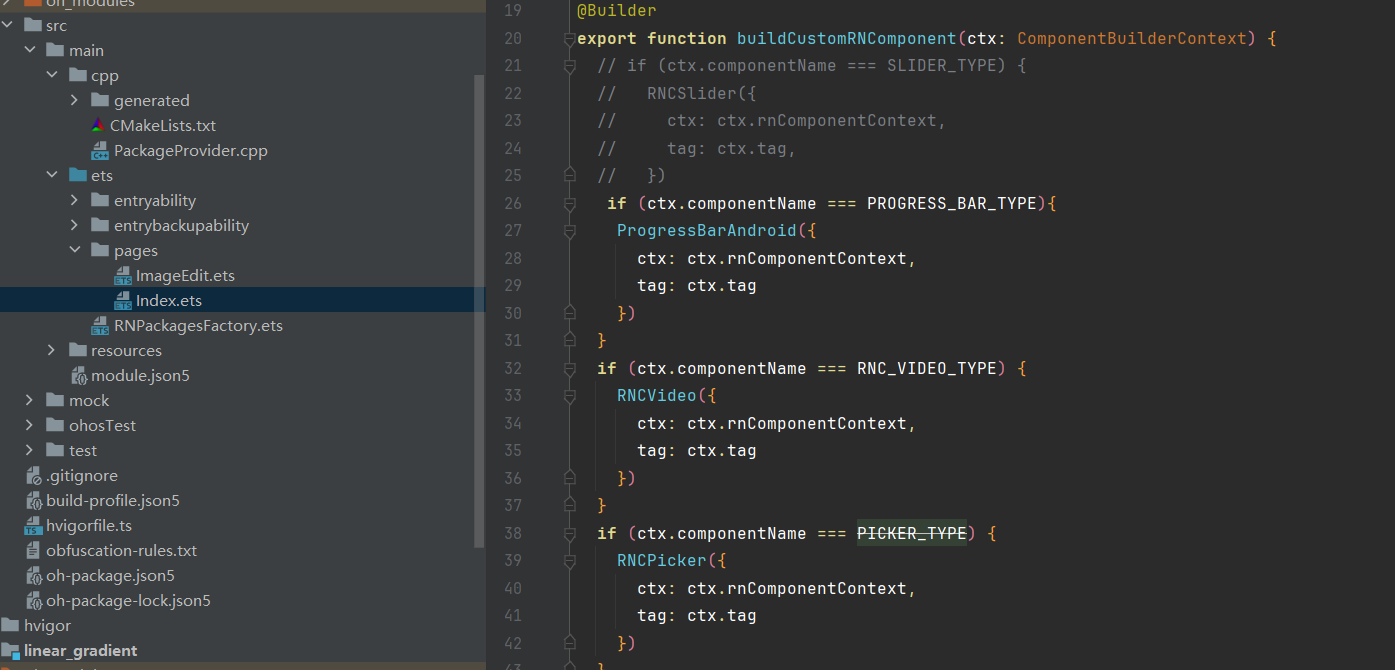Click the folder icon of mock
This screenshot has width=1395, height=670.
(54, 401)
